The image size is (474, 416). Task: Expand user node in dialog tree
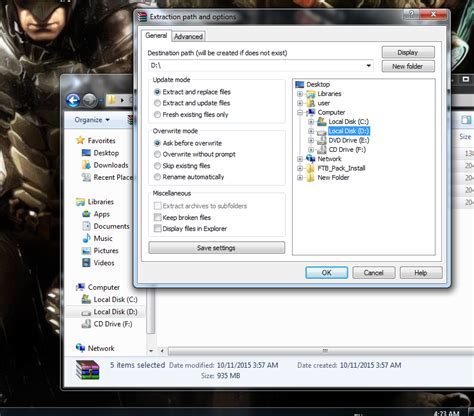click(x=300, y=103)
